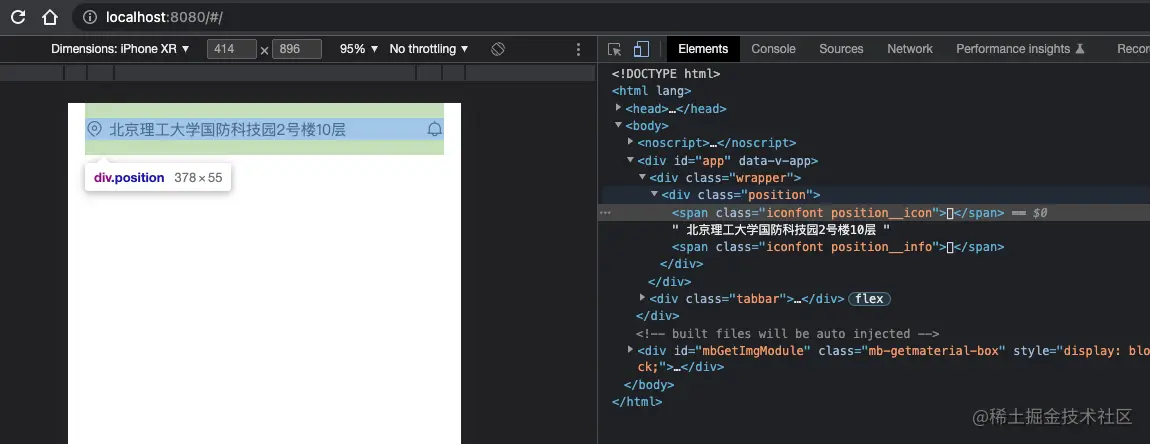Viewport: 1150px width, 444px height.
Task: Open the partially visible Recorder tab
Action: 1133,49
